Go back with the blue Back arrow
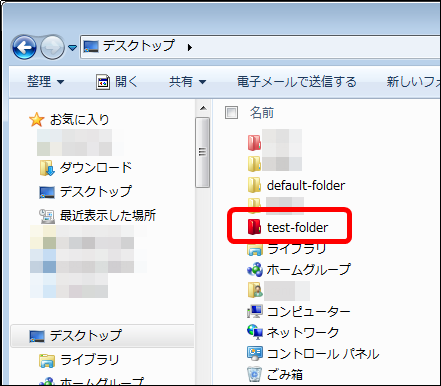The image size is (441, 386). (24, 47)
